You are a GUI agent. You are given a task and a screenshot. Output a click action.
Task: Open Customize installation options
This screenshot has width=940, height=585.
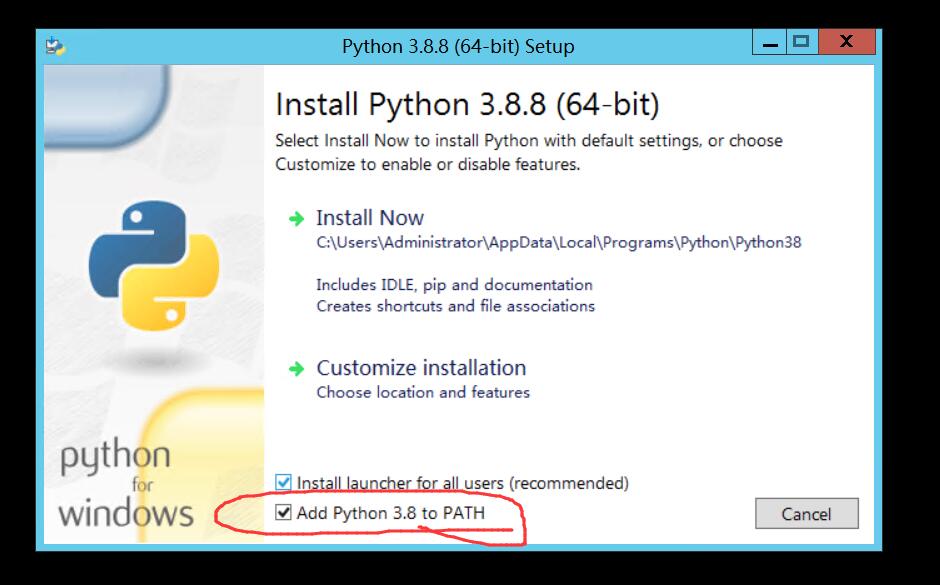[421, 368]
